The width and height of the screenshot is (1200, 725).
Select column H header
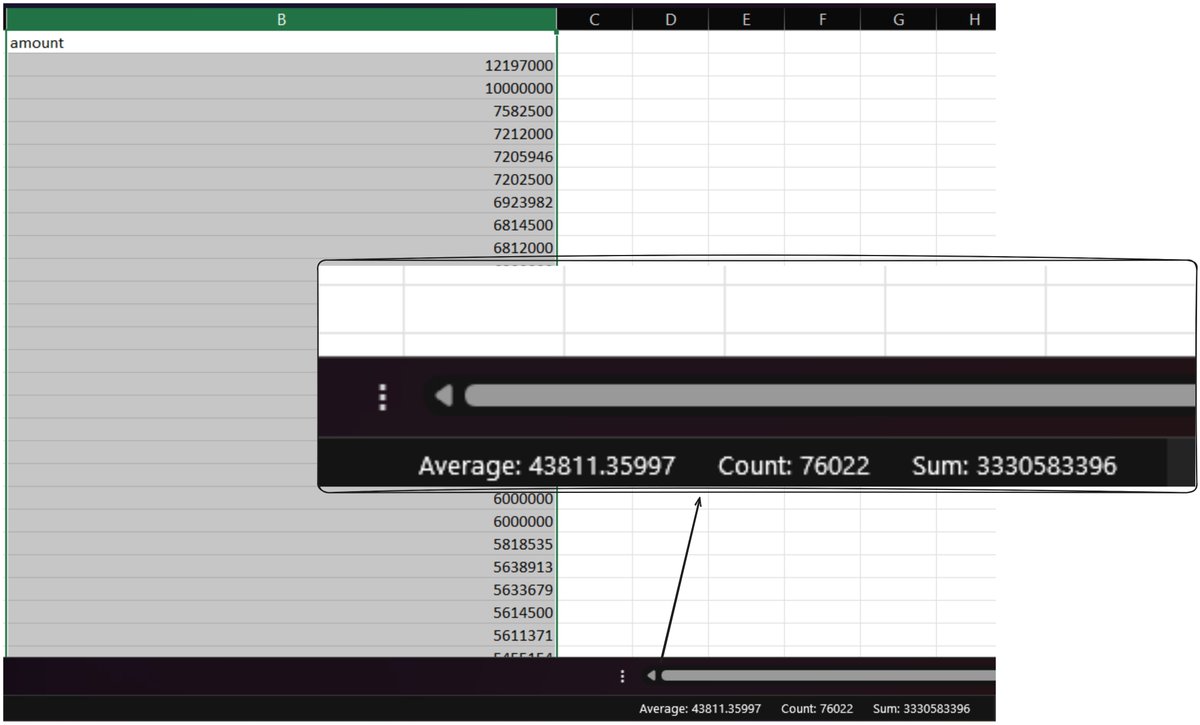pos(972,18)
